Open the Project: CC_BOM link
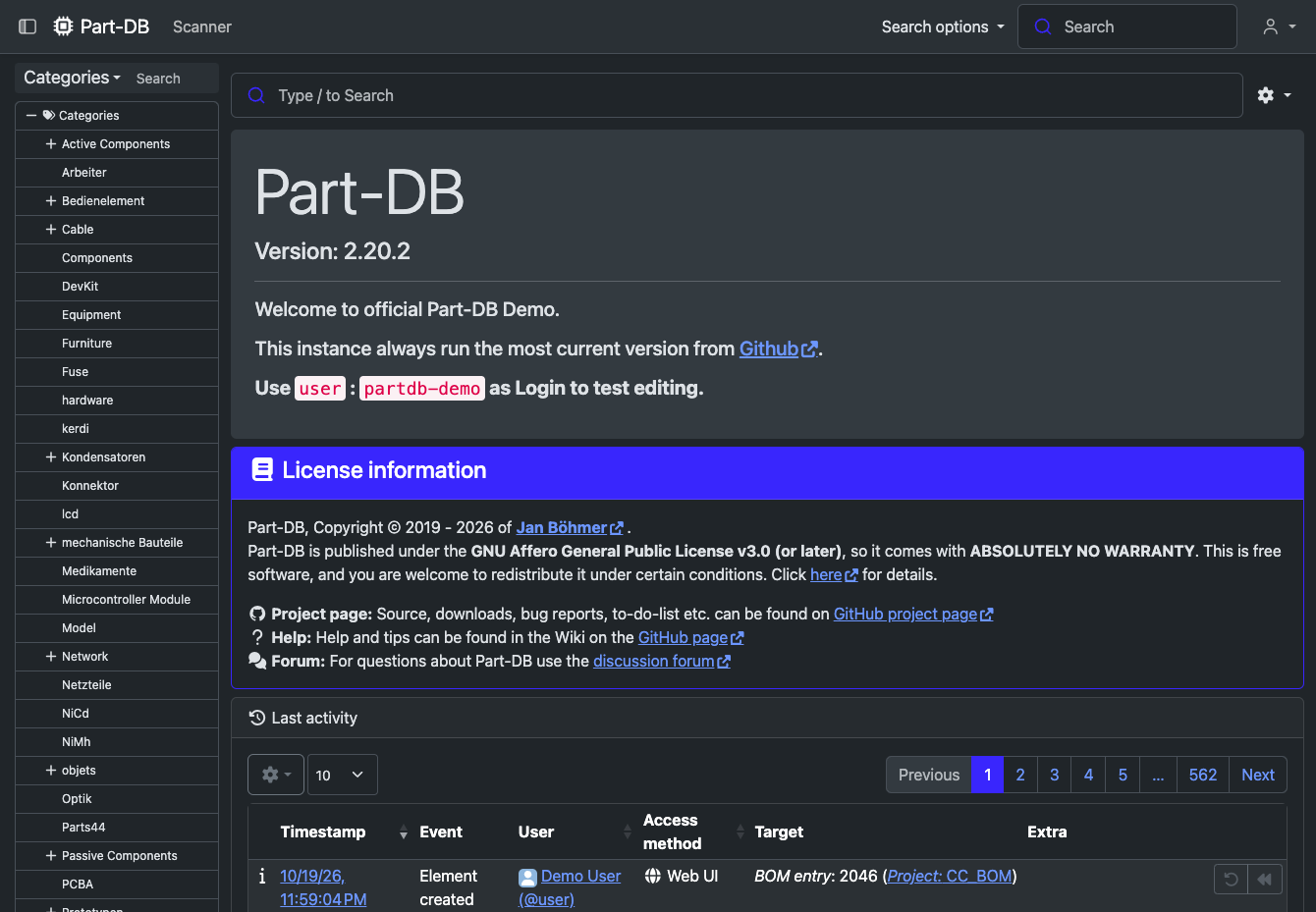1316x912 pixels. point(950,876)
